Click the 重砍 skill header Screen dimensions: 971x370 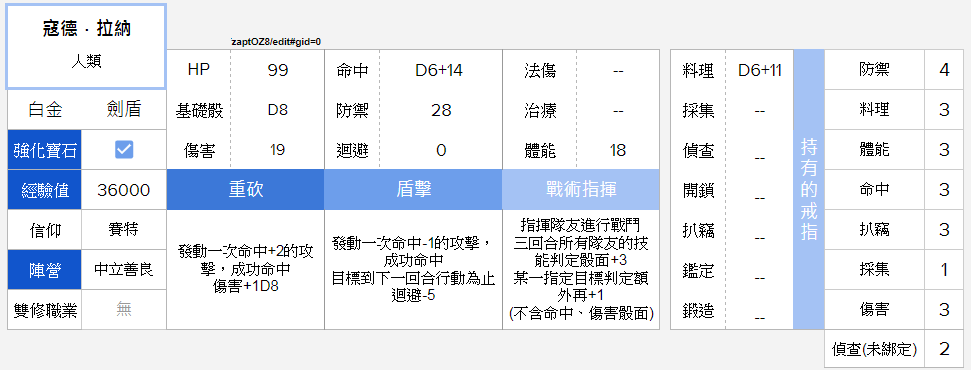pos(246,190)
